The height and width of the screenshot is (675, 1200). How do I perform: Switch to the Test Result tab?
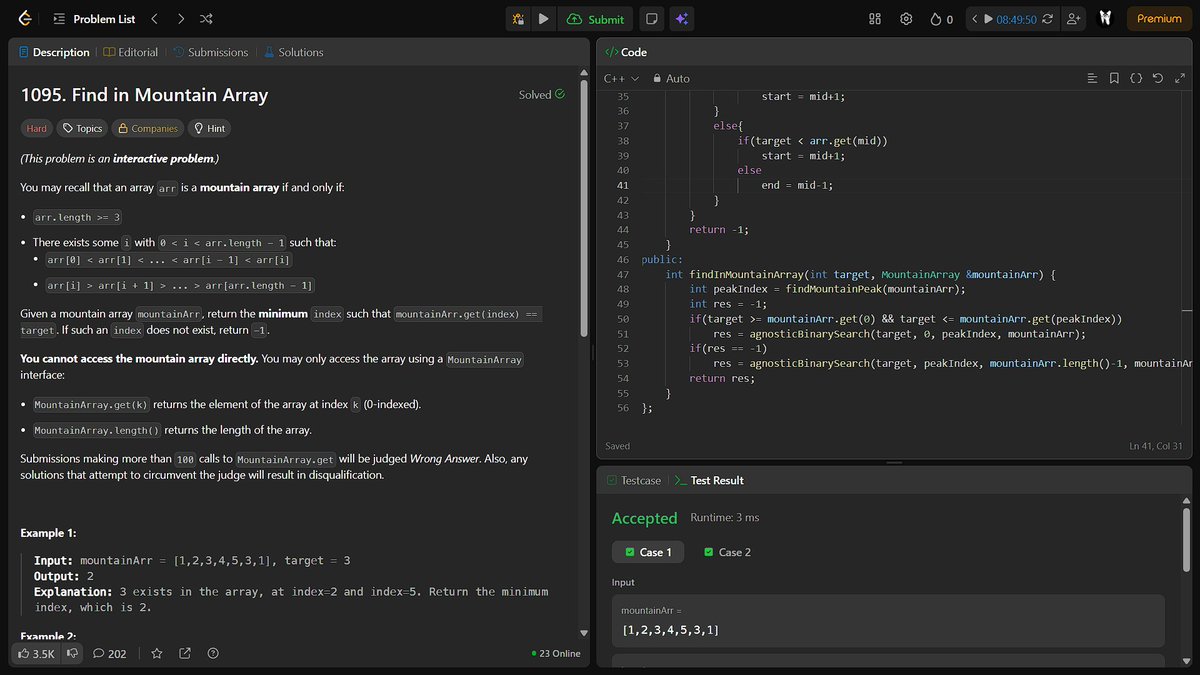click(709, 480)
